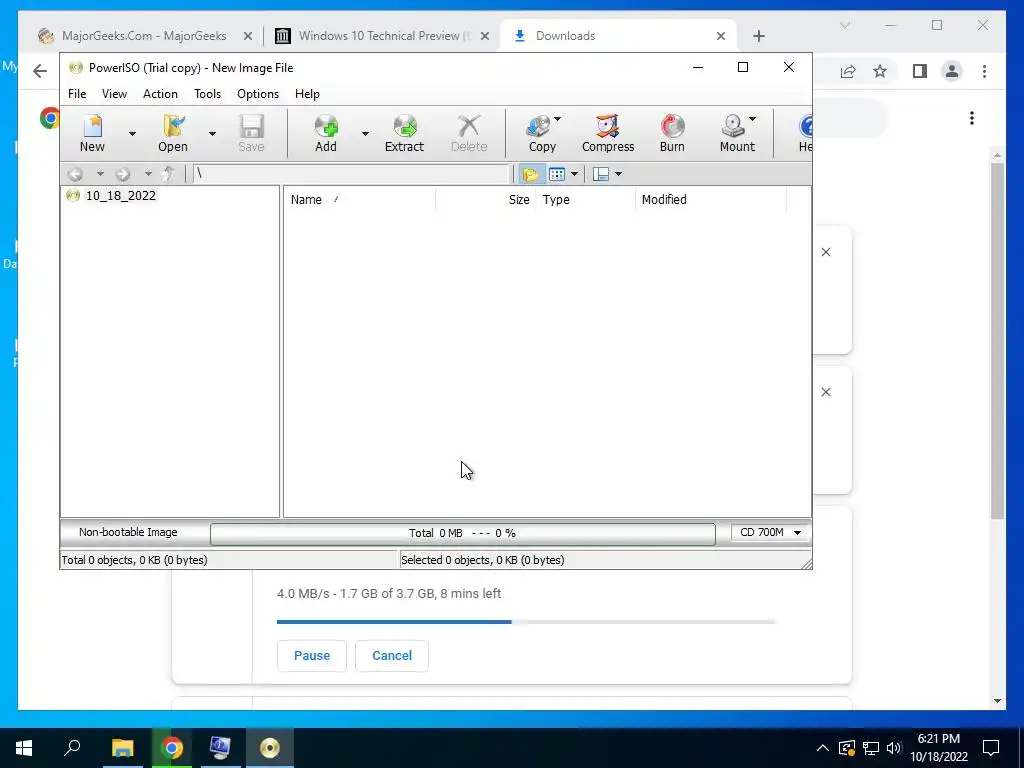Toggle the folders tree view icon
The image size is (1024, 768).
coord(530,174)
